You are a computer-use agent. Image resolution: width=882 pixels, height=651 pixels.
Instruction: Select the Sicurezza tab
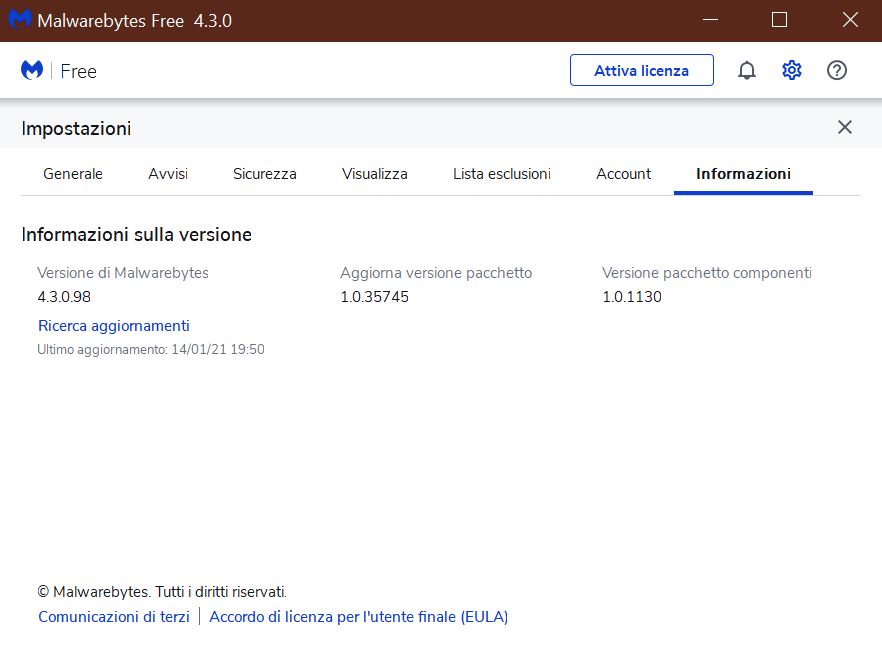[x=264, y=174]
